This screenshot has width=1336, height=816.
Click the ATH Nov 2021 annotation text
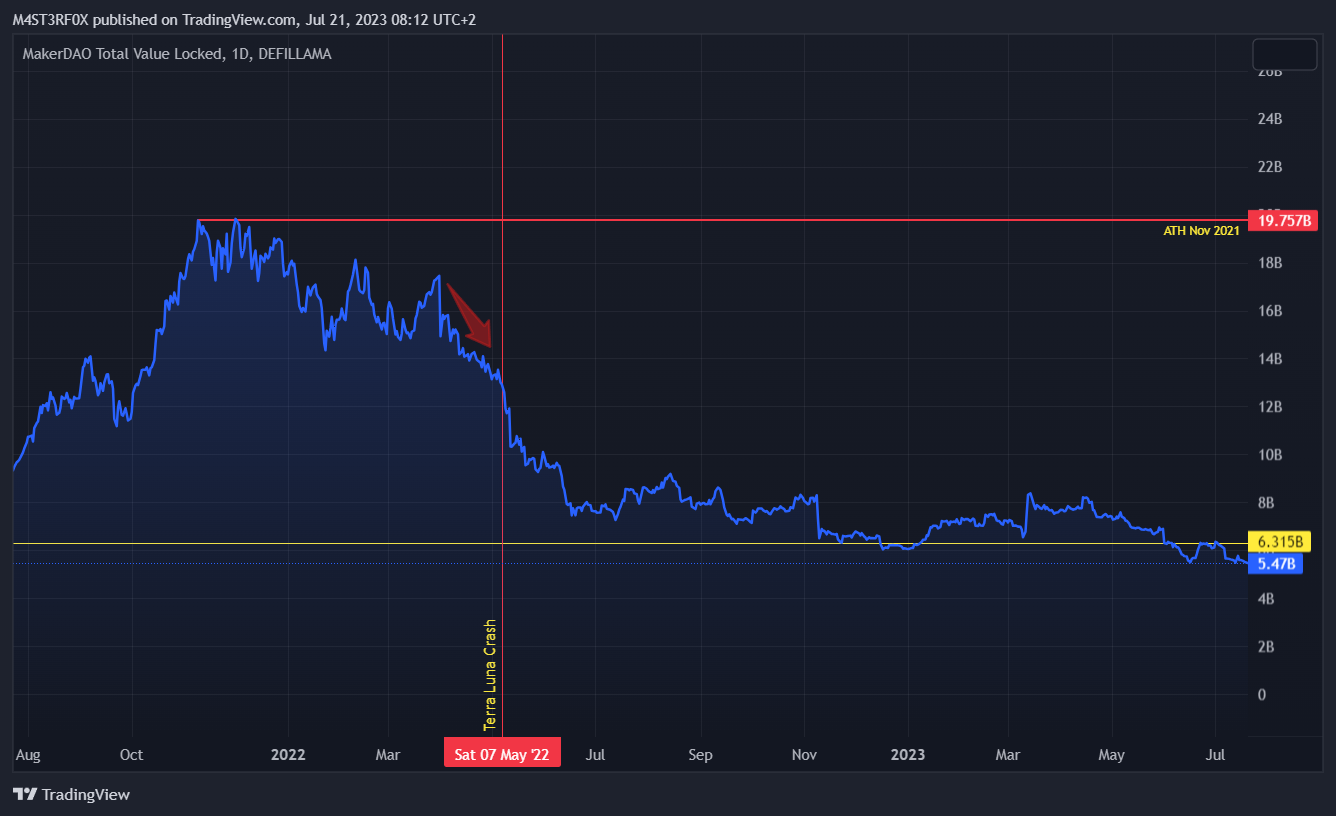tap(1201, 231)
